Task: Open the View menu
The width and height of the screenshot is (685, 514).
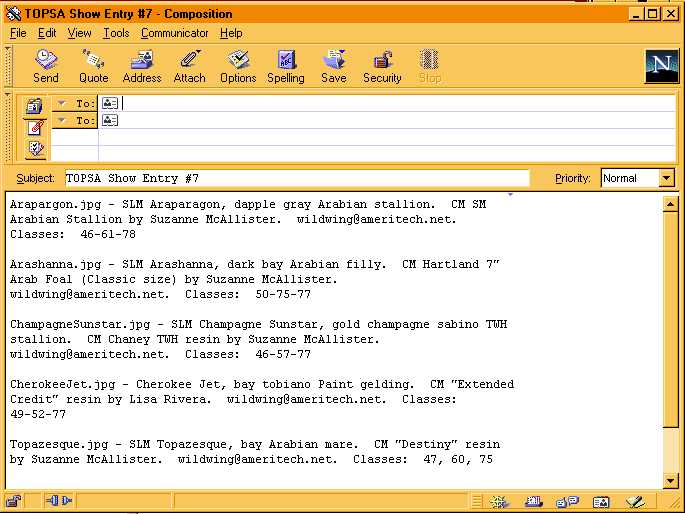Action: coord(79,33)
